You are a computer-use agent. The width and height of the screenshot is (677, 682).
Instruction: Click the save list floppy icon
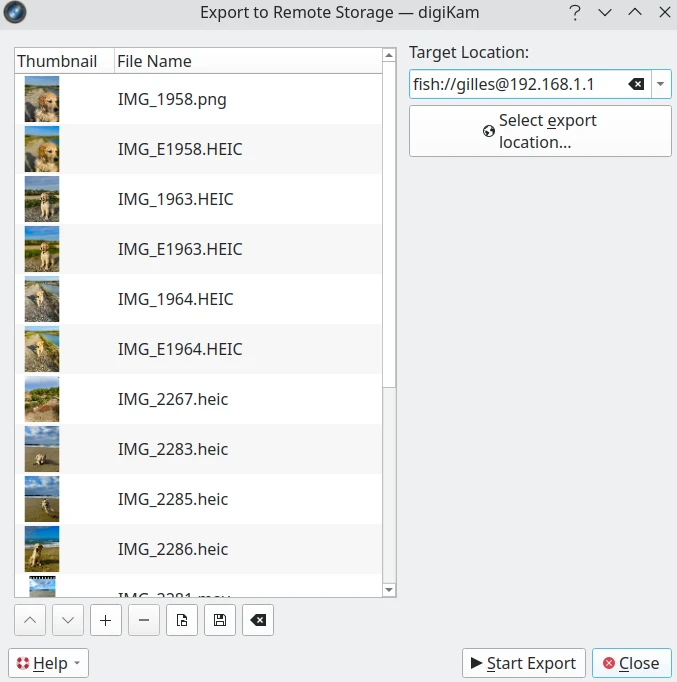tap(220, 620)
